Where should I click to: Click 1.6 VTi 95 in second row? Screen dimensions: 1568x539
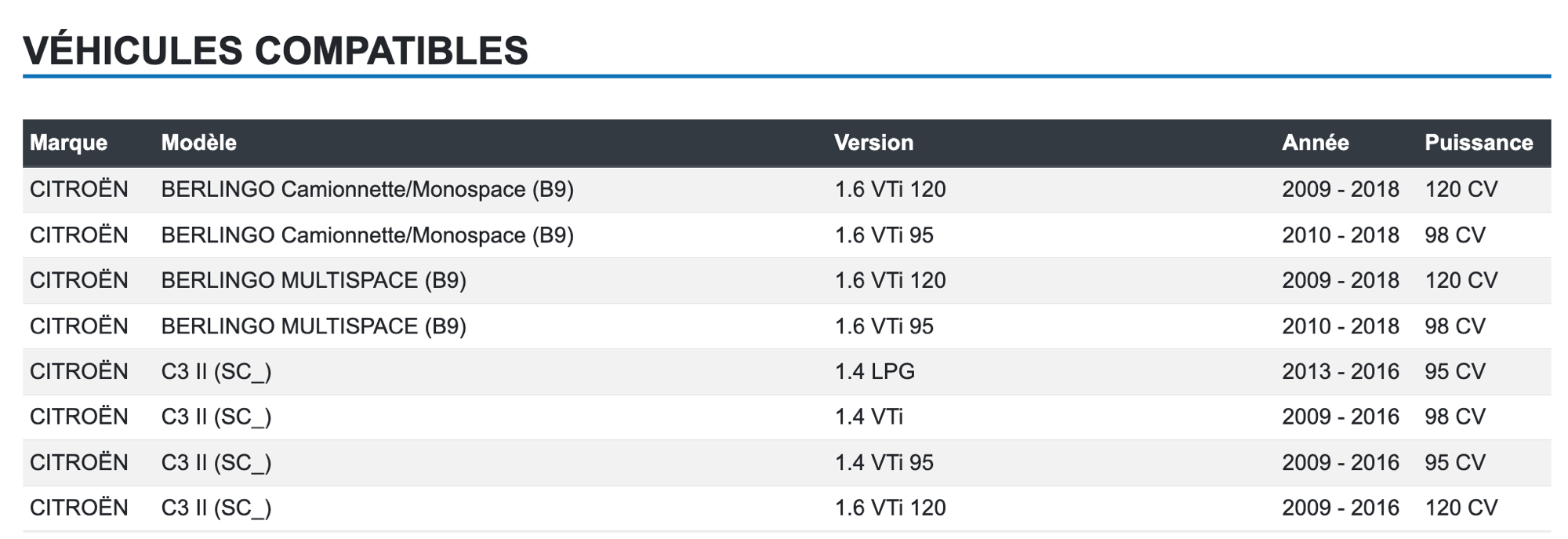coord(884,235)
